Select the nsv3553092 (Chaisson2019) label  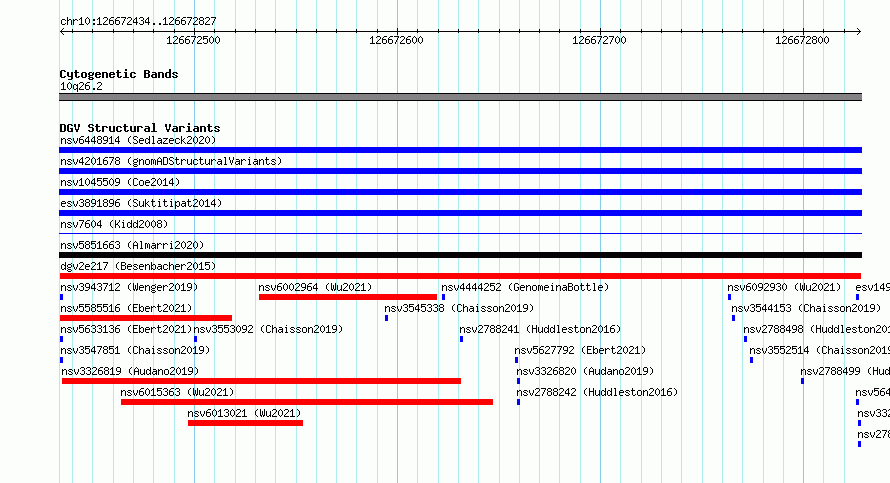pos(268,329)
